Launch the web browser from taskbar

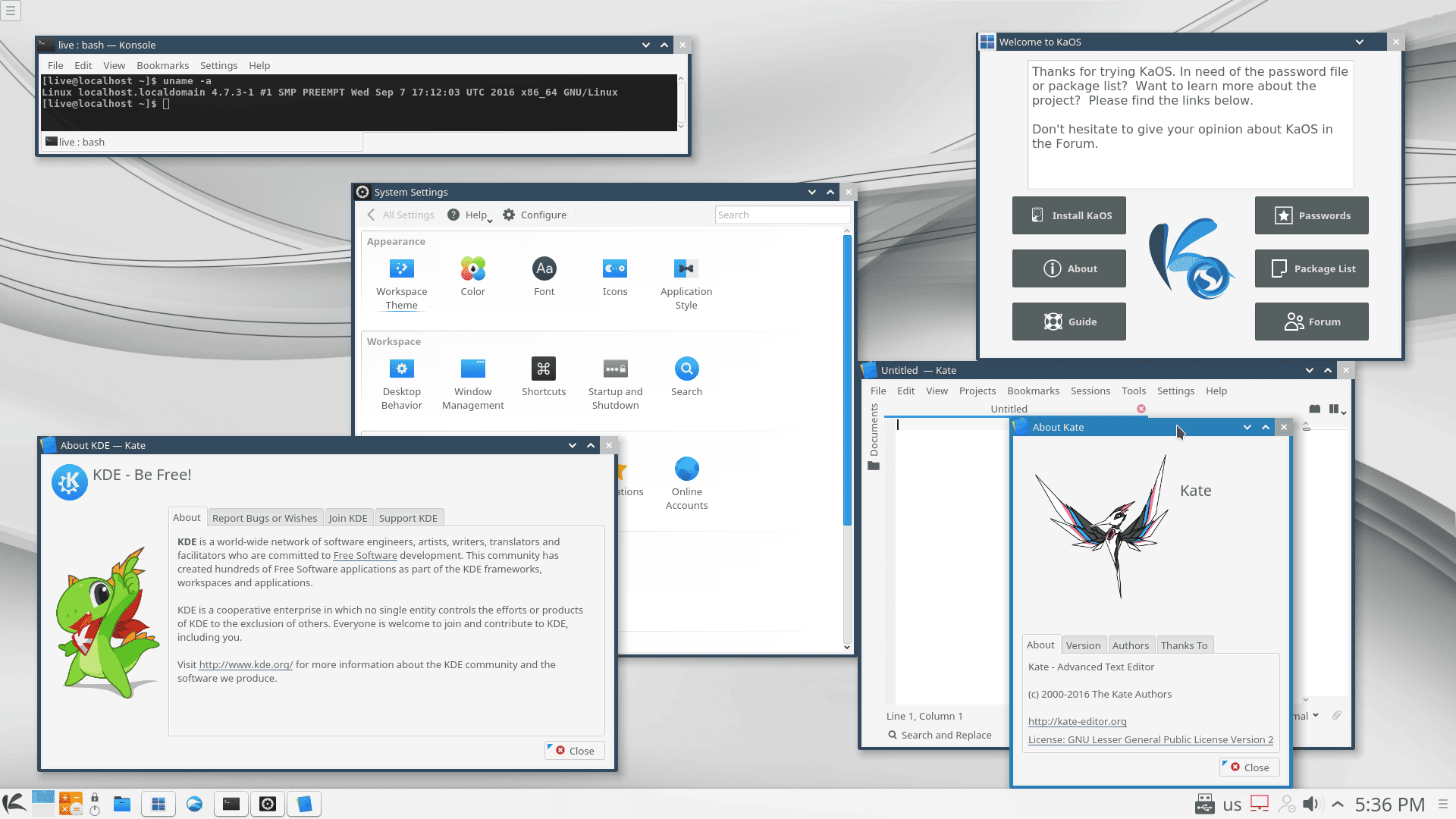point(195,804)
